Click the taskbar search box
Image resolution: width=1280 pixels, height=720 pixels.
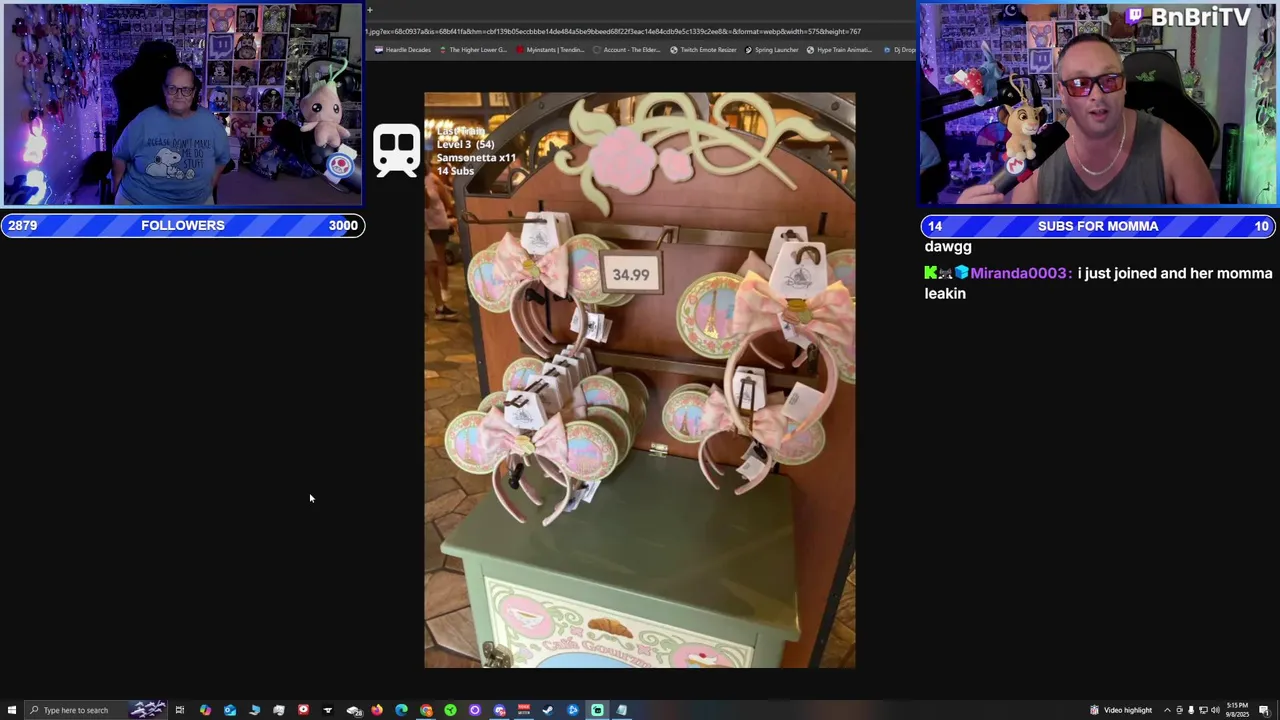[x=95, y=710]
